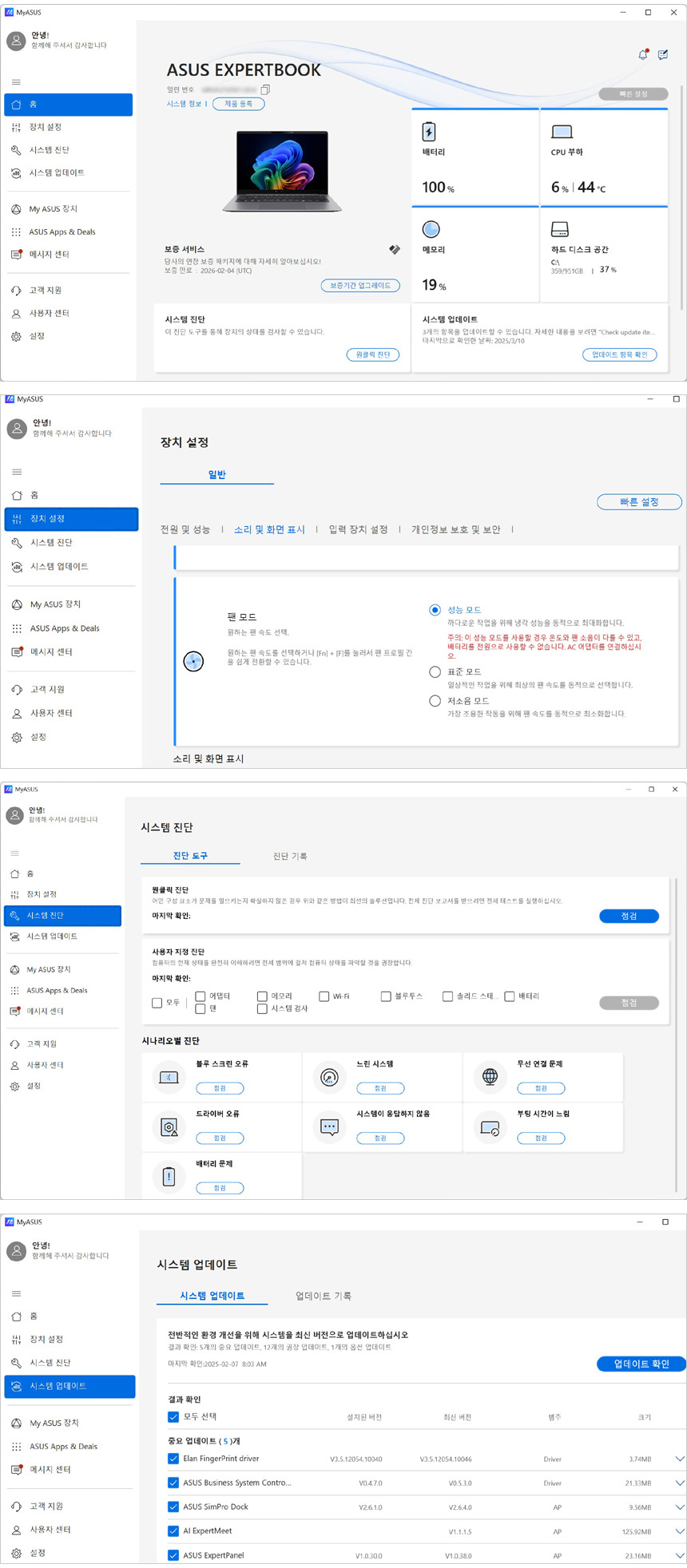Select the 표준 모드 fan mode radio button
This screenshot has width=687, height=1568.
click(x=435, y=672)
